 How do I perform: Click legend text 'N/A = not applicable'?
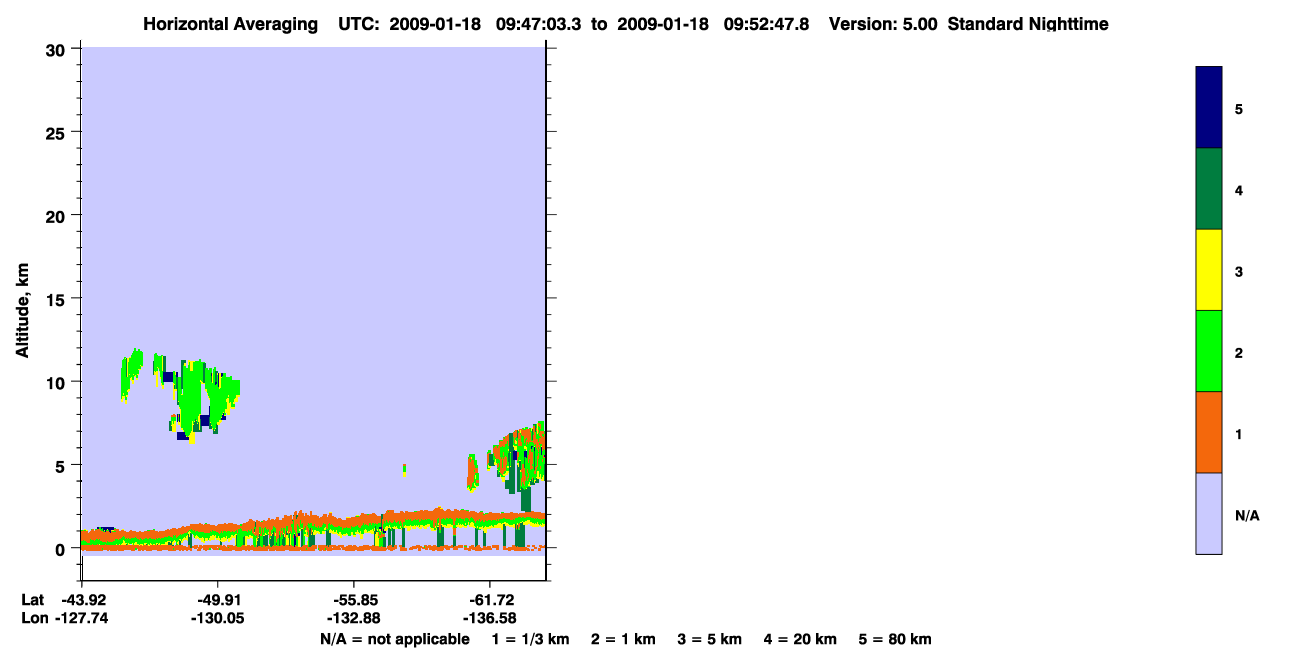(x=394, y=639)
